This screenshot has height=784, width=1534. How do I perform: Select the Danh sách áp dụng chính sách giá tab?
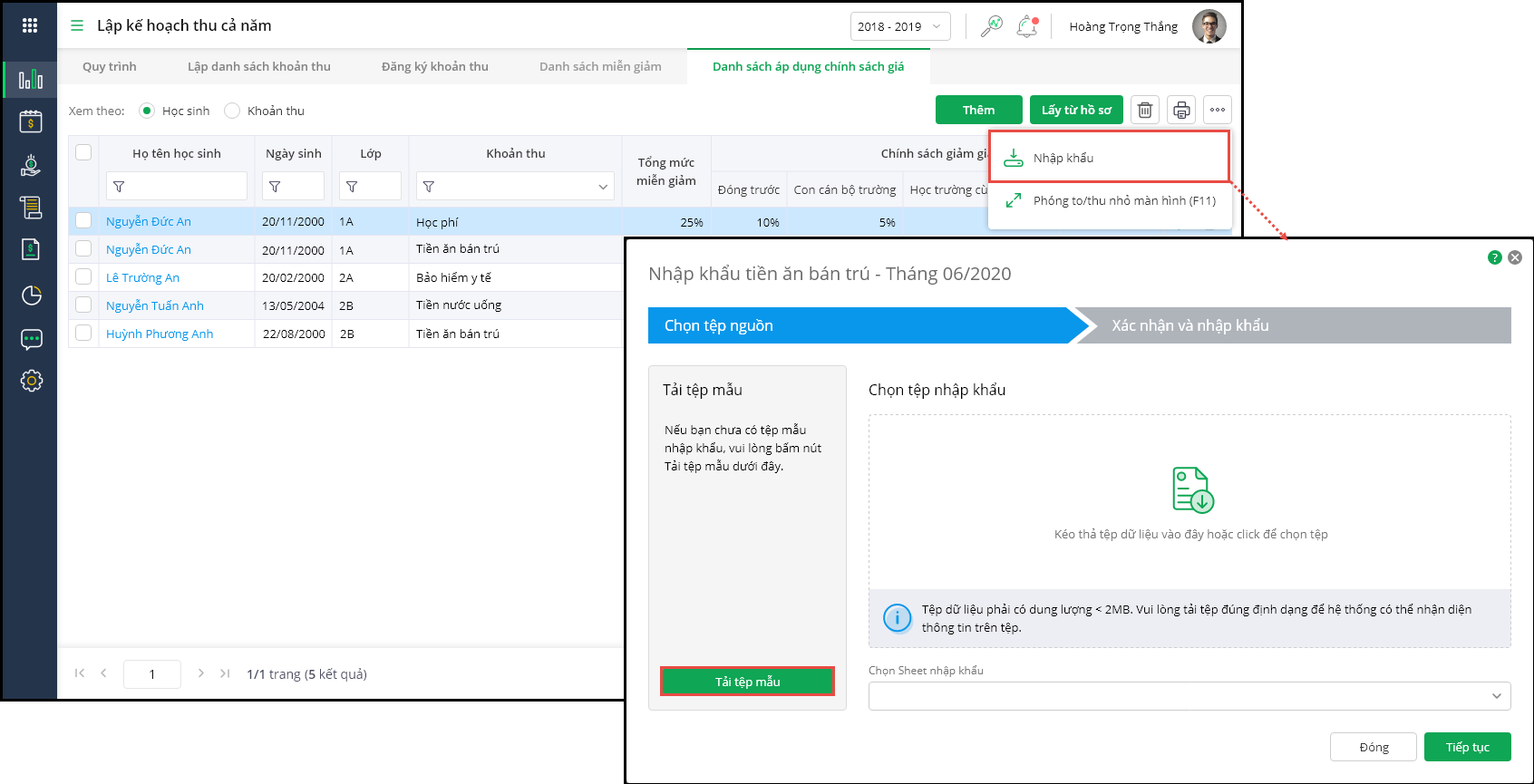tap(809, 66)
